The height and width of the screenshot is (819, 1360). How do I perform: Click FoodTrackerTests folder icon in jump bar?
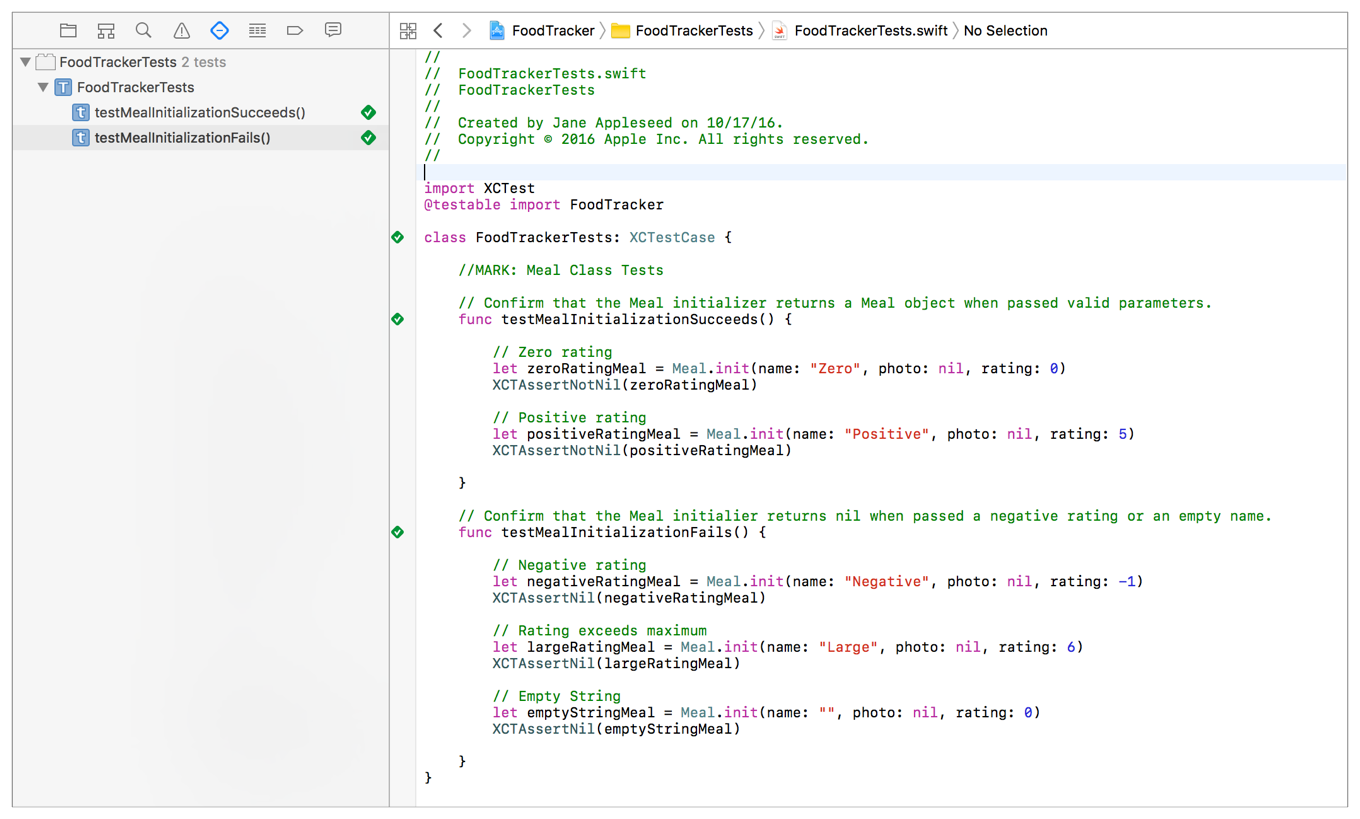pyautogui.click(x=620, y=31)
